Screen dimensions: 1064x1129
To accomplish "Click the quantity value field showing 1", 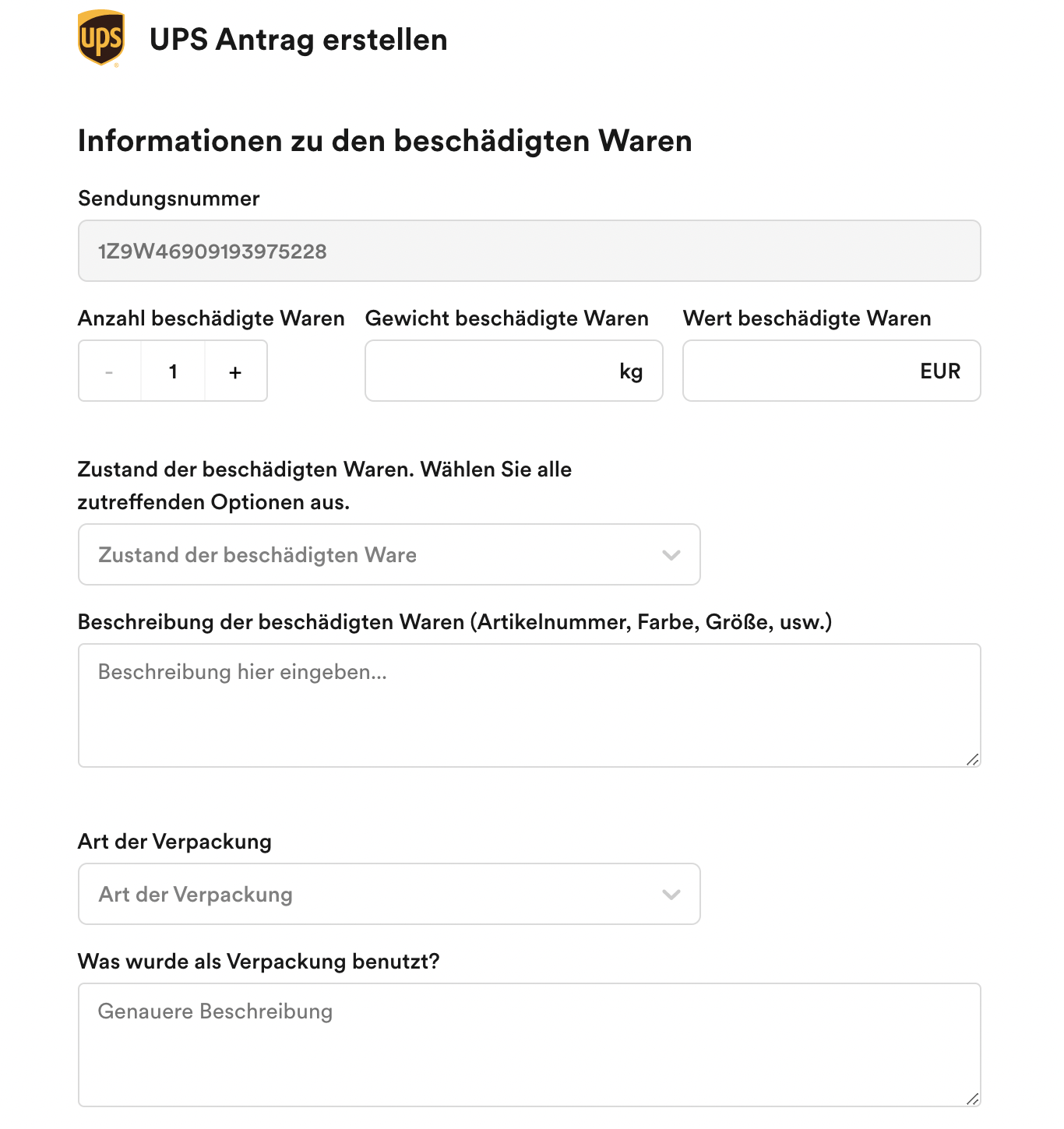I will click(x=173, y=371).
